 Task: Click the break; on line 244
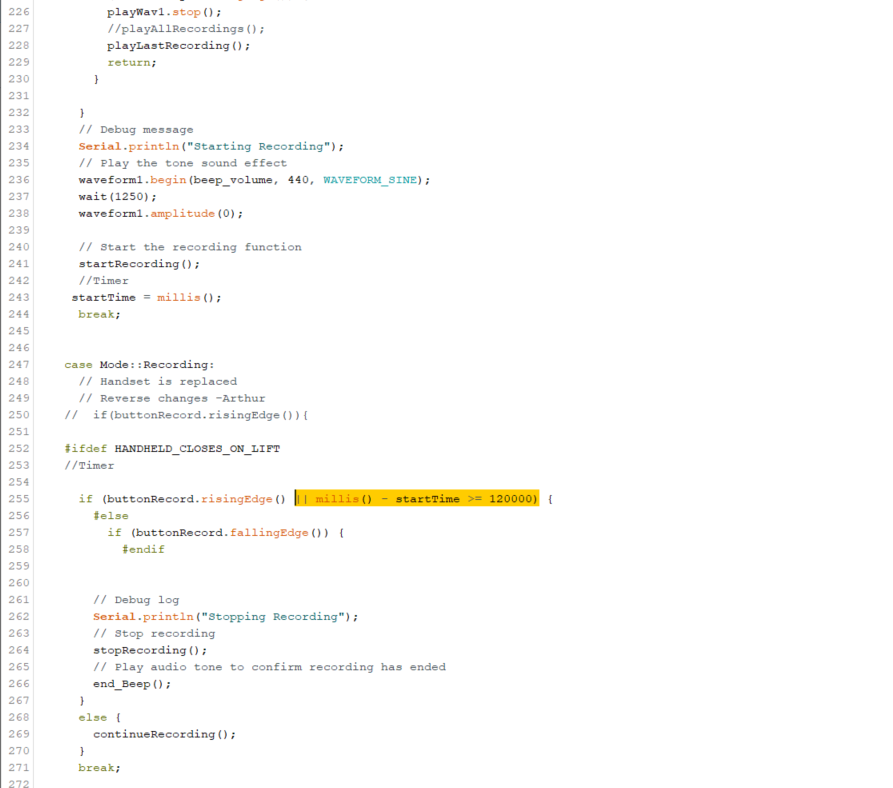tap(100, 314)
